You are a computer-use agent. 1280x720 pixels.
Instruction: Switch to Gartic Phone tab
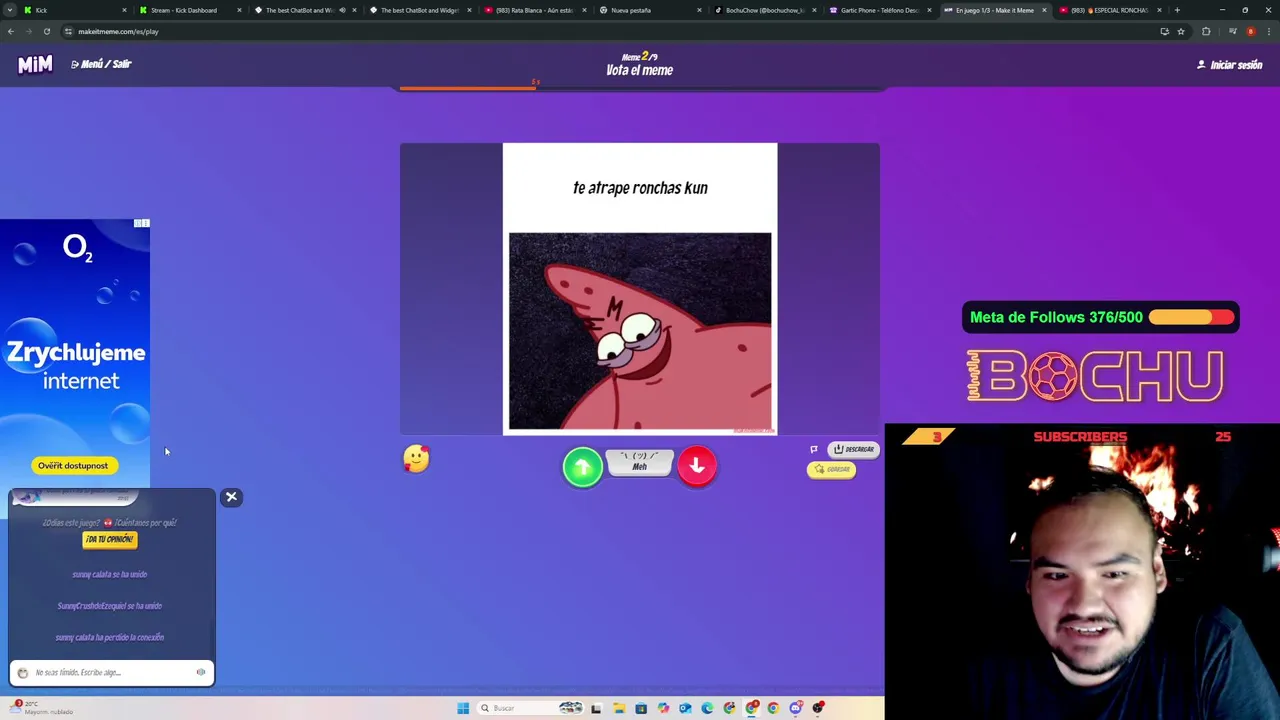pyautogui.click(x=879, y=10)
